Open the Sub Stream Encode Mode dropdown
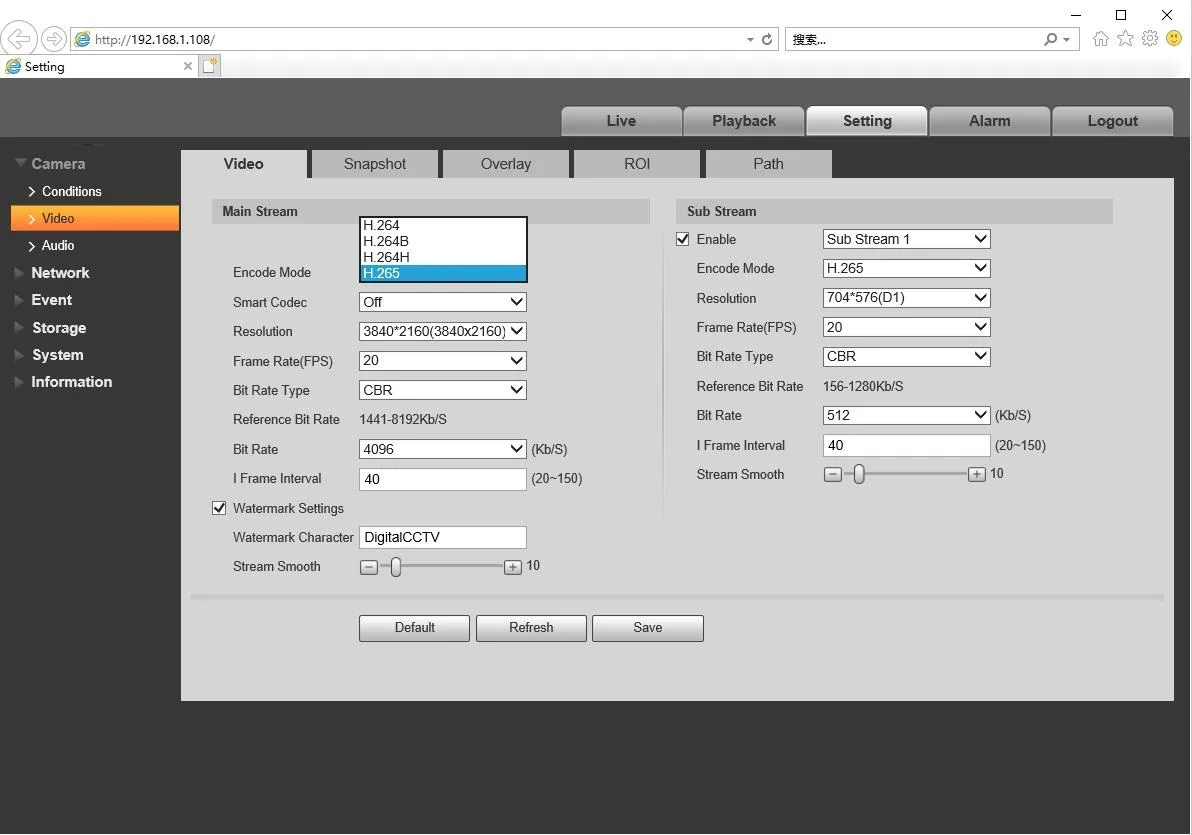This screenshot has height=835, width=1192. tap(906, 268)
